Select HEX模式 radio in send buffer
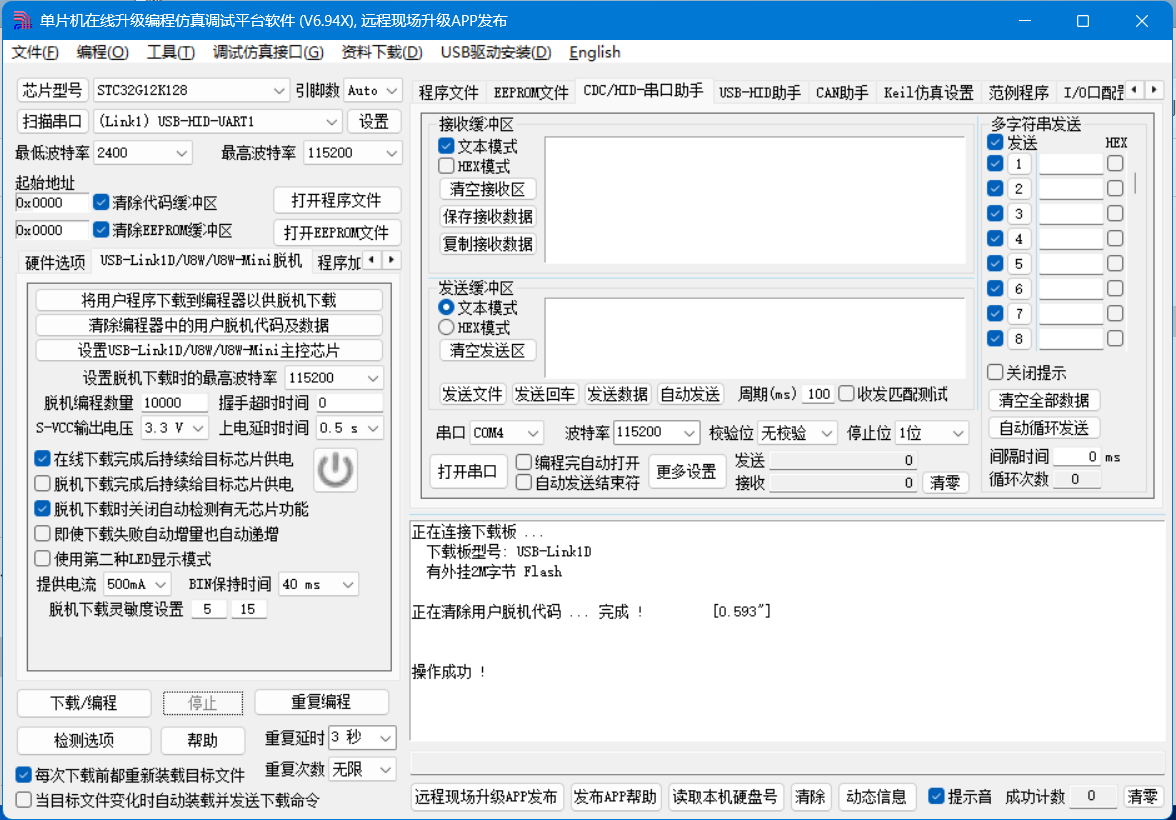Screen dimensions: 1176x820 447,327
